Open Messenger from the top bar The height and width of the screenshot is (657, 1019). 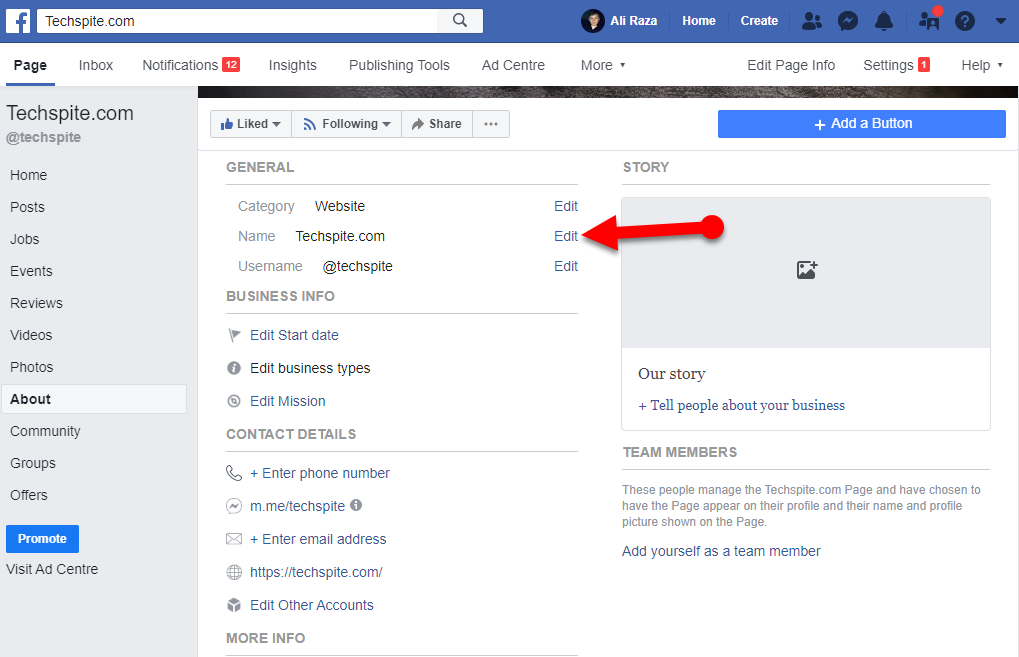848,20
